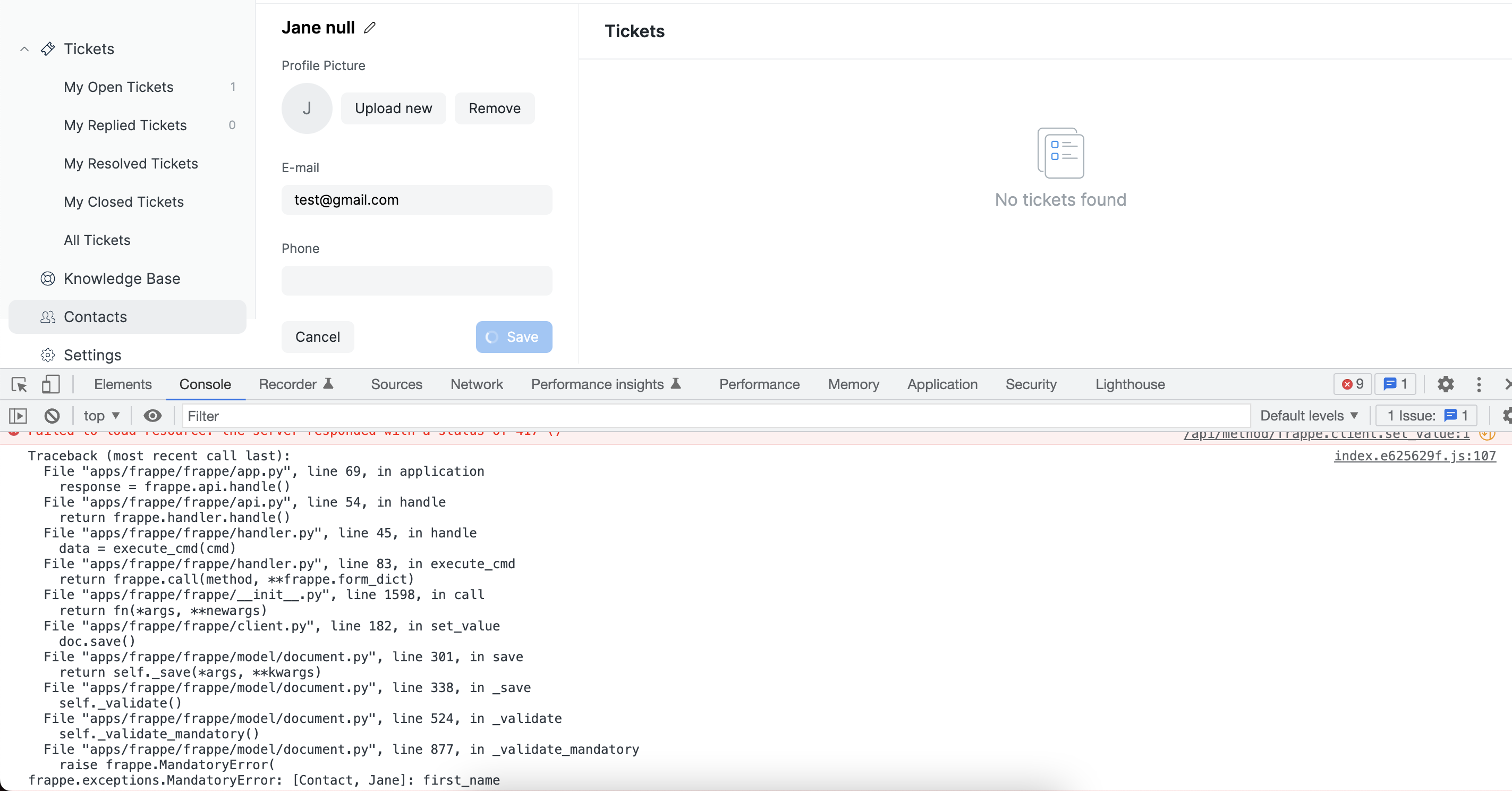The width and height of the screenshot is (1512, 791).
Task: Click the J avatar profile picture
Action: pos(307,108)
